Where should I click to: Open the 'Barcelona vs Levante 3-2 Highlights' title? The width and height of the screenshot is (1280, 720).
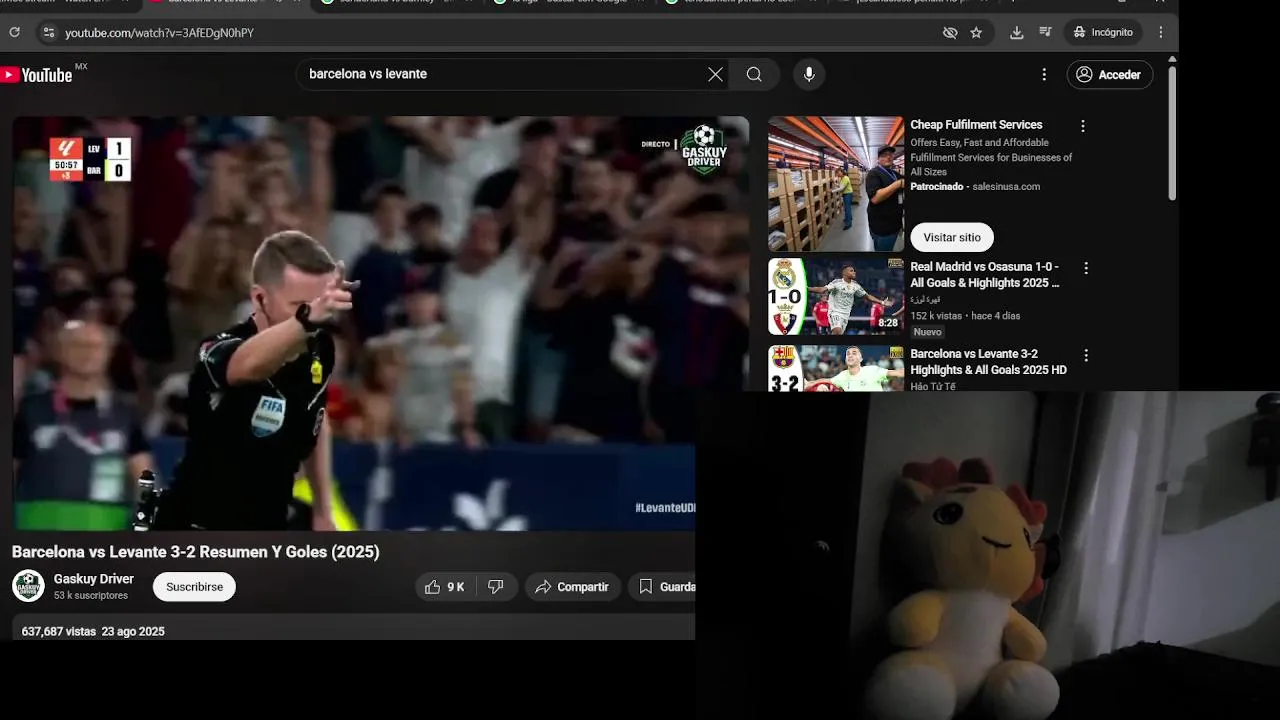988,362
